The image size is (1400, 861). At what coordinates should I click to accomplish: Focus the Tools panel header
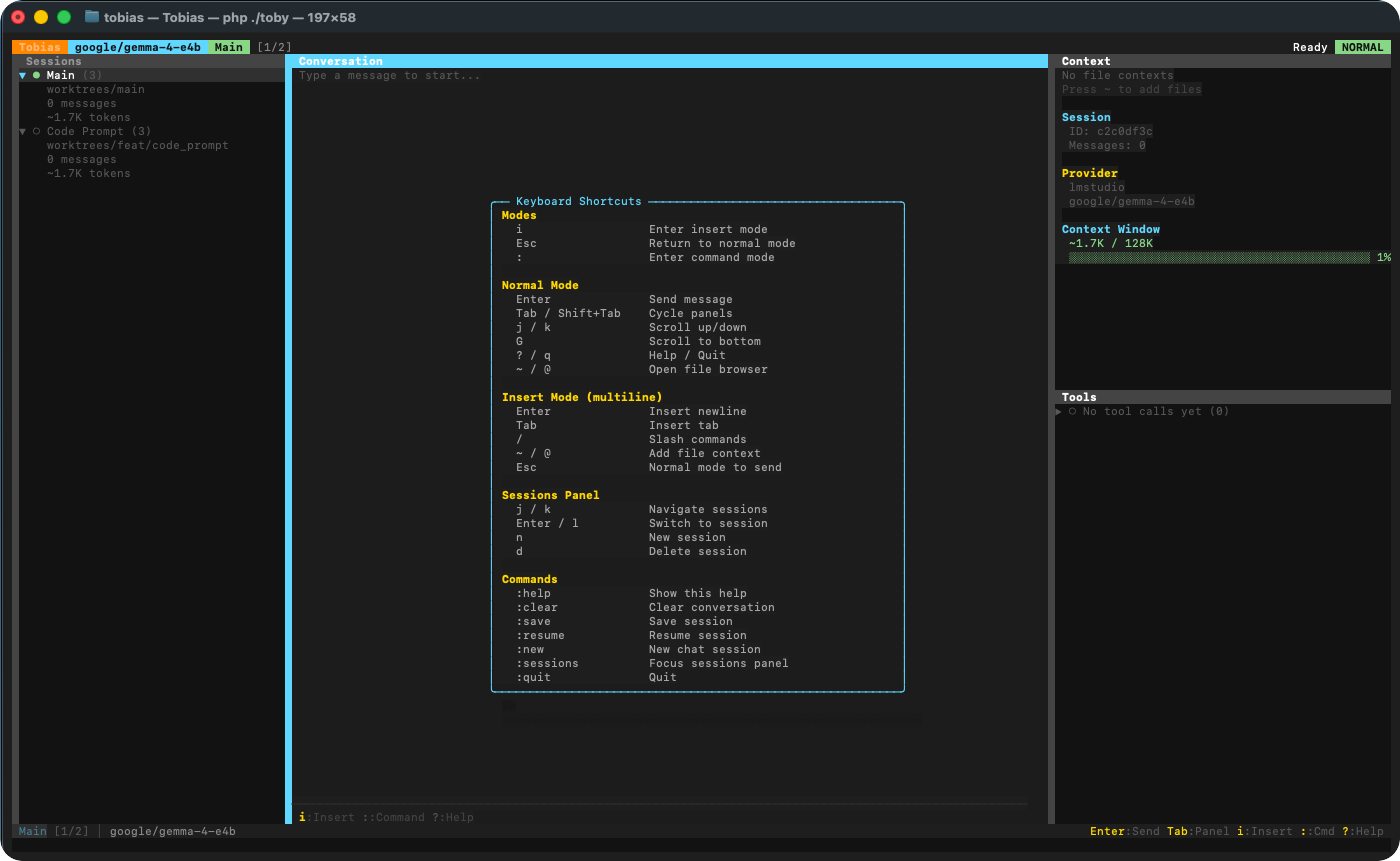(x=1223, y=397)
